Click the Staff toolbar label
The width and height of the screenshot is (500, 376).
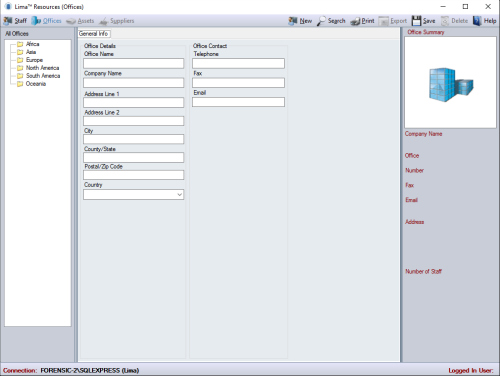point(21,21)
